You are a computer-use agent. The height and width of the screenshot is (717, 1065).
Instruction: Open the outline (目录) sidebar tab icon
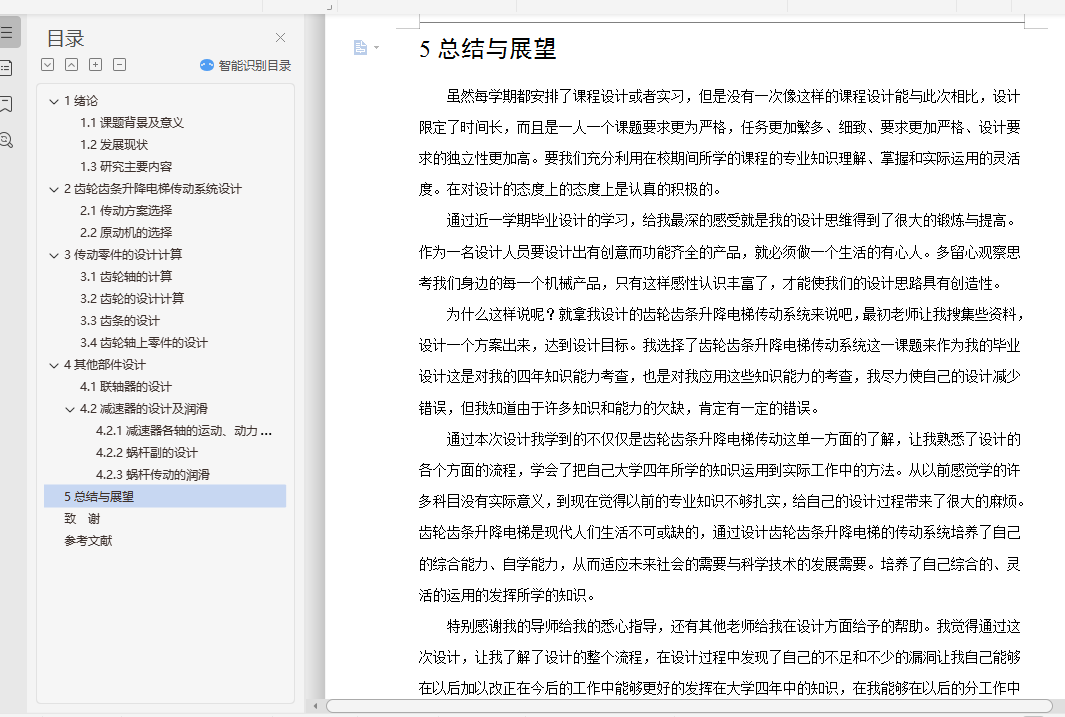pos(7,32)
